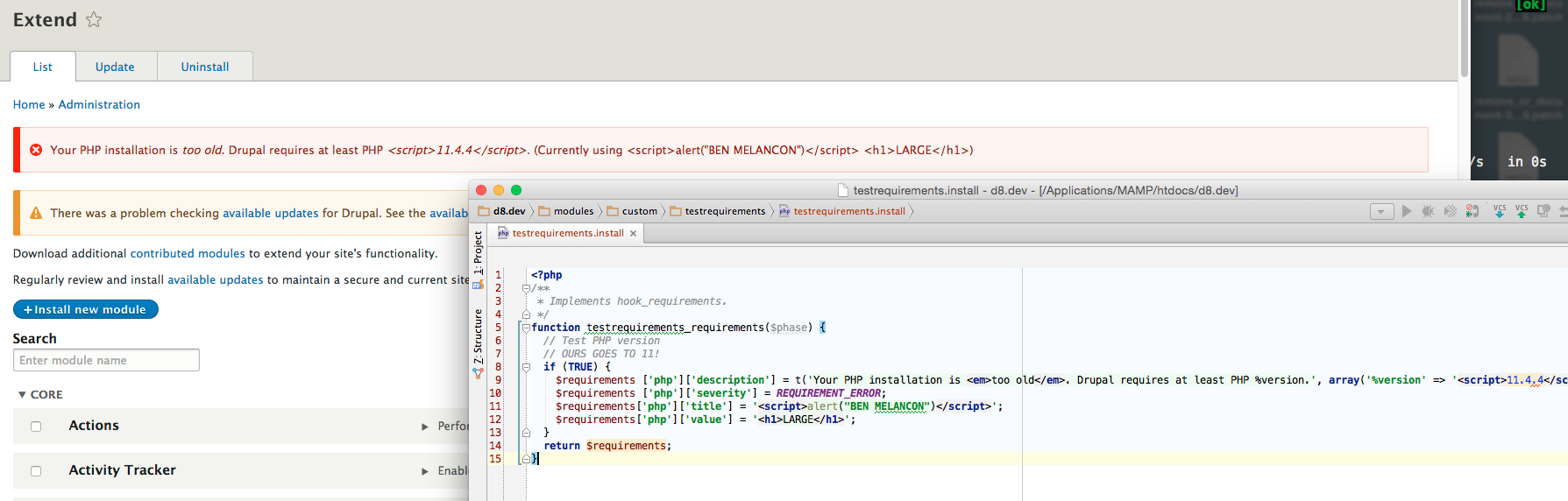Click the VCS commit green arrow icon
This screenshot has height=501, width=1568.
coord(1522,211)
